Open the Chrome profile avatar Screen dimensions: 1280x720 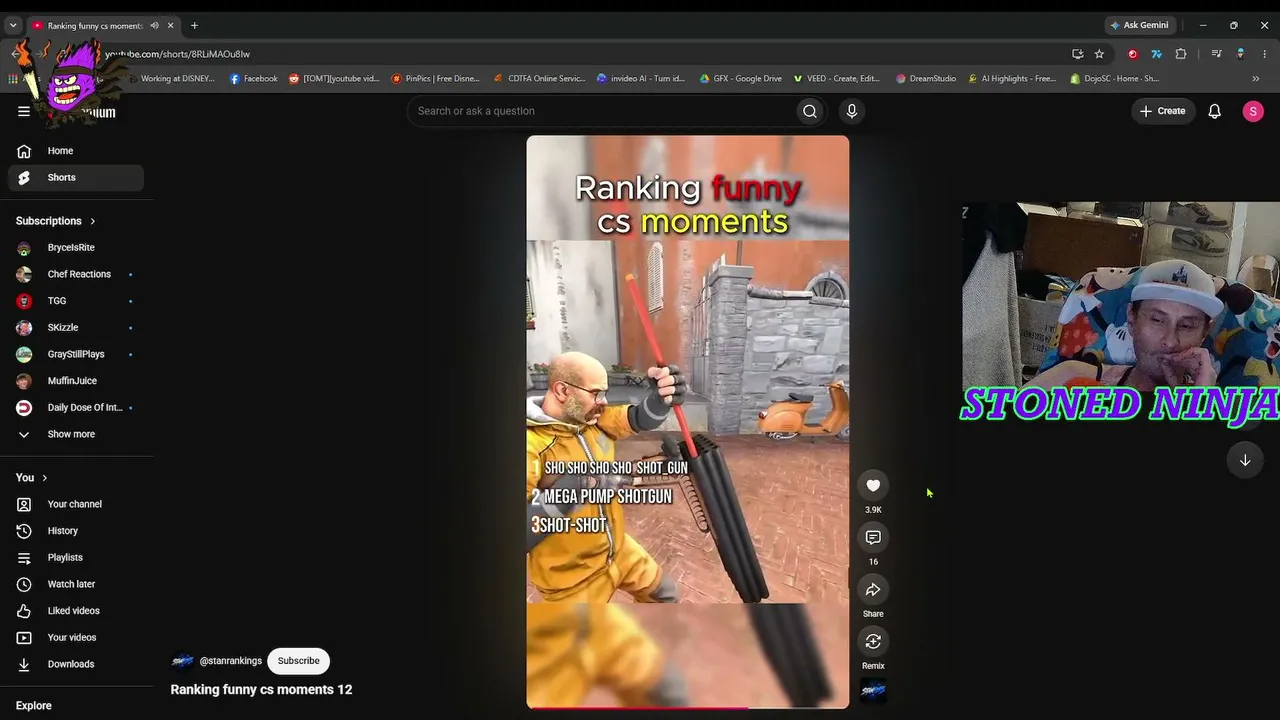click(x=1240, y=54)
